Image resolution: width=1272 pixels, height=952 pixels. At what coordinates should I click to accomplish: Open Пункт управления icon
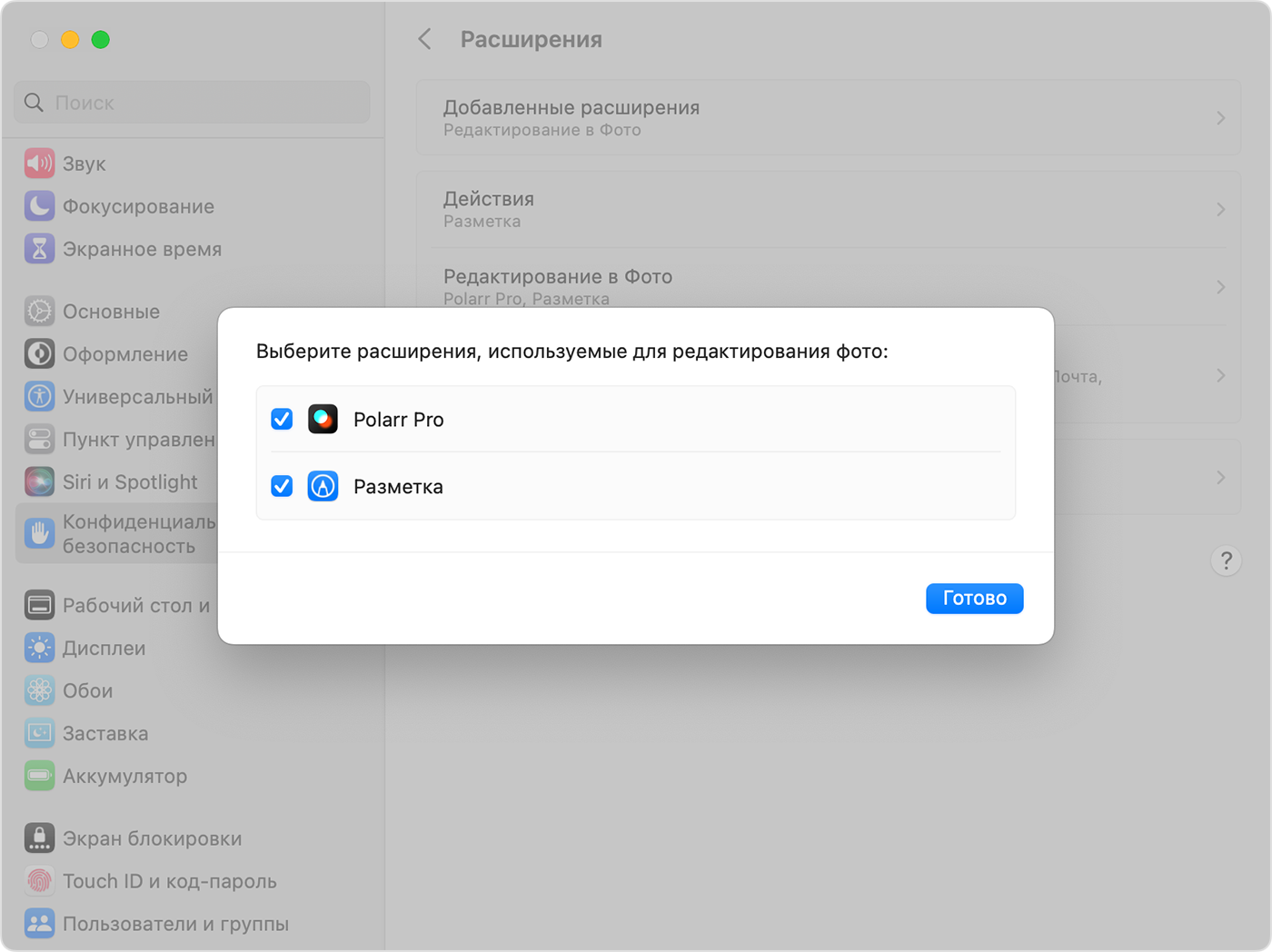click(39, 439)
